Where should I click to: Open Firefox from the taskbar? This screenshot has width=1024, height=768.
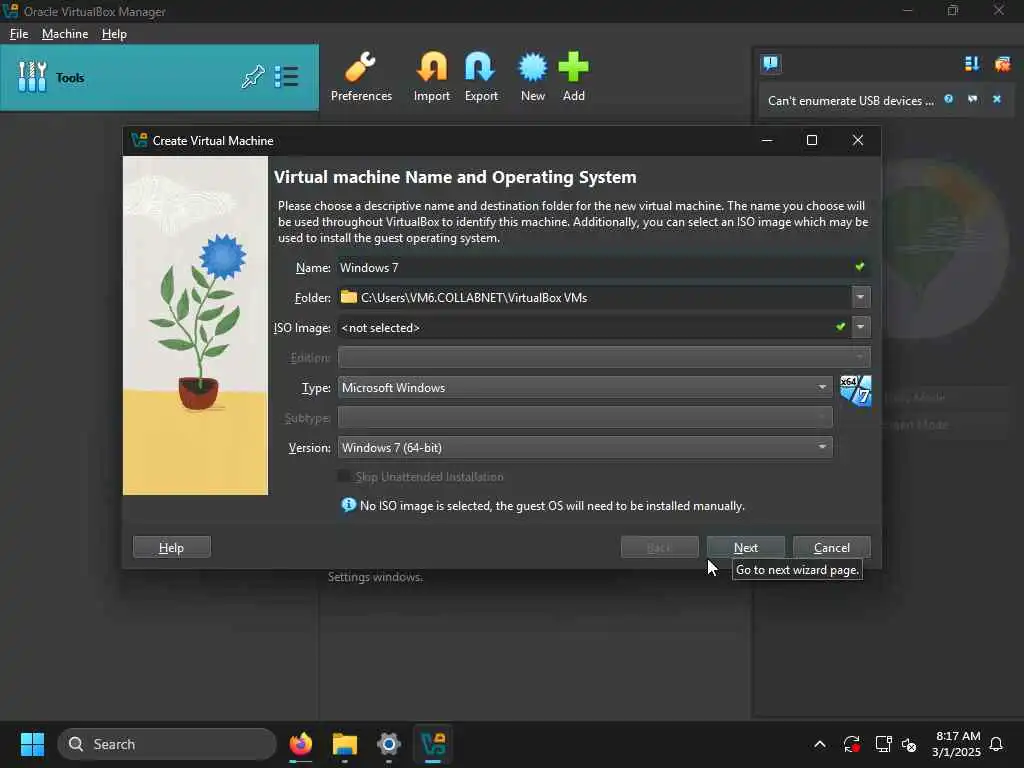[301, 744]
